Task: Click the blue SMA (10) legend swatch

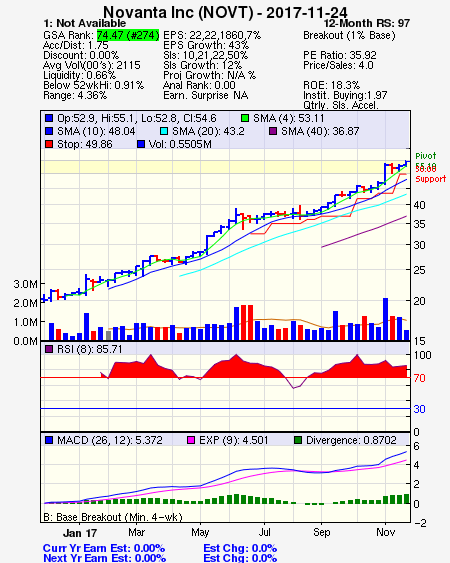Action: click(49, 131)
